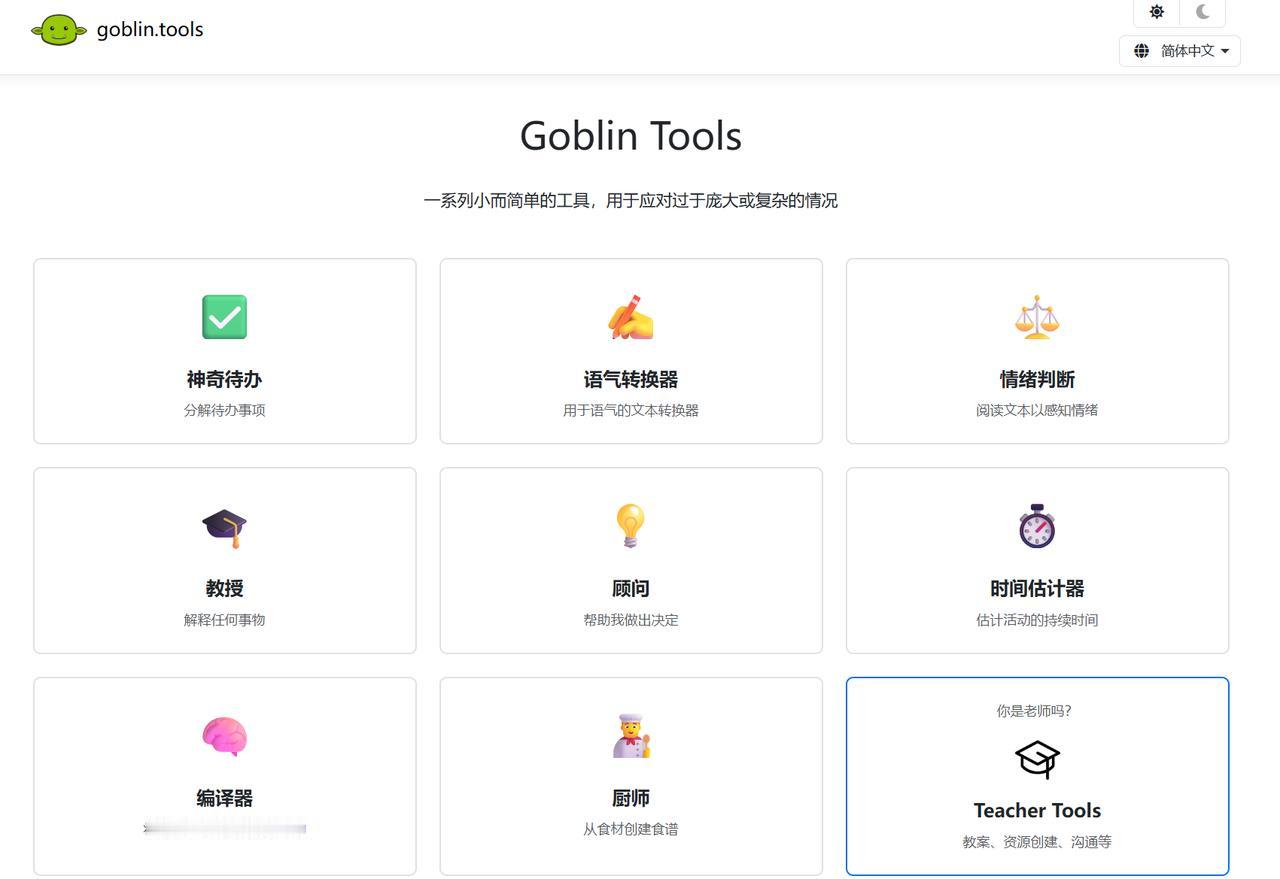Switch to light theme sun toggle
This screenshot has width=1280, height=879.
pos(1157,12)
